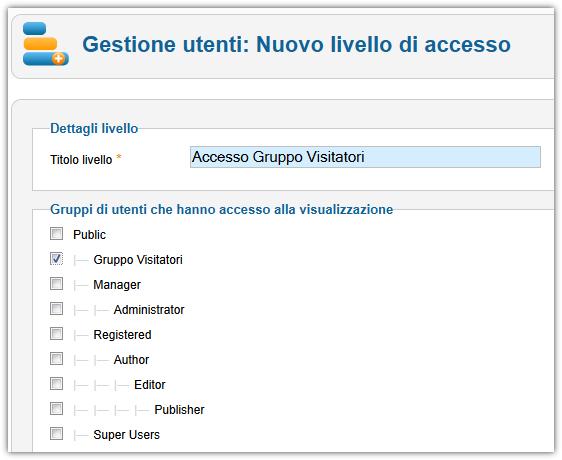Click the Registered label
The image size is (562, 460).
point(122,335)
